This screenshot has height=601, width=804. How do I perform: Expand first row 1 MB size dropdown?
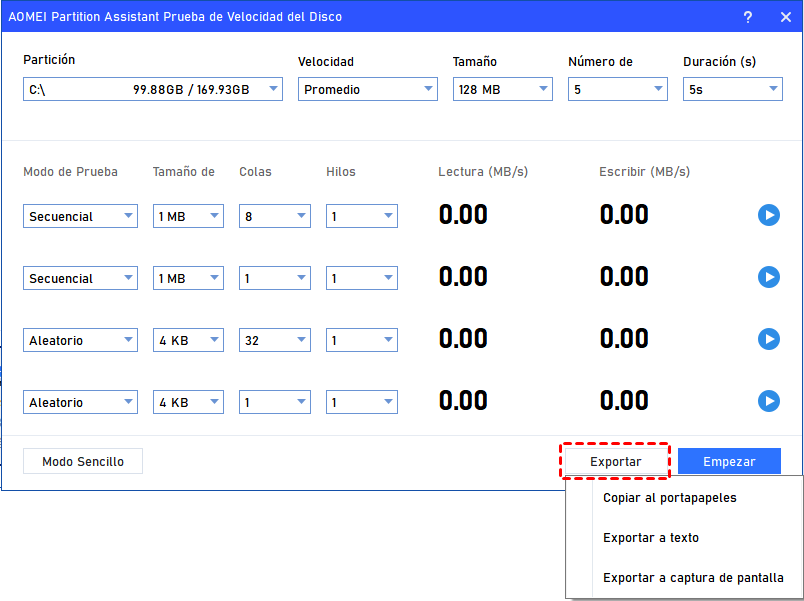click(188, 216)
